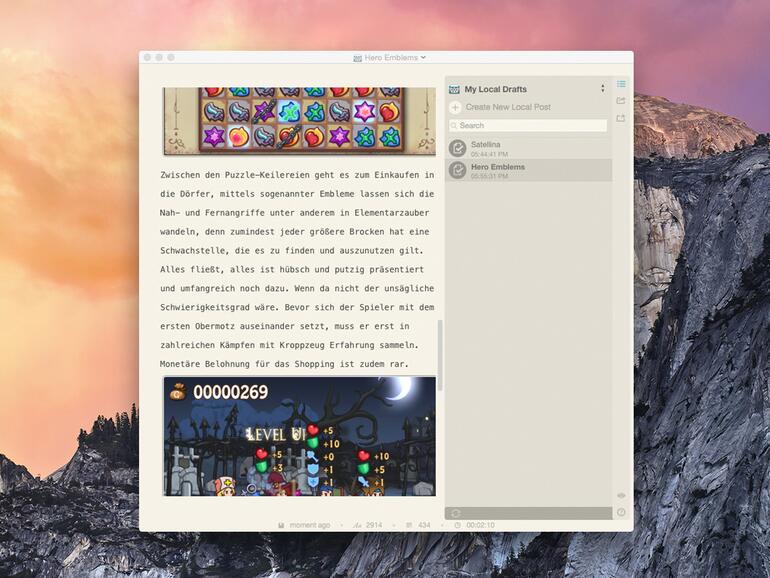
Task: Click the character count icon
Action: point(357,525)
